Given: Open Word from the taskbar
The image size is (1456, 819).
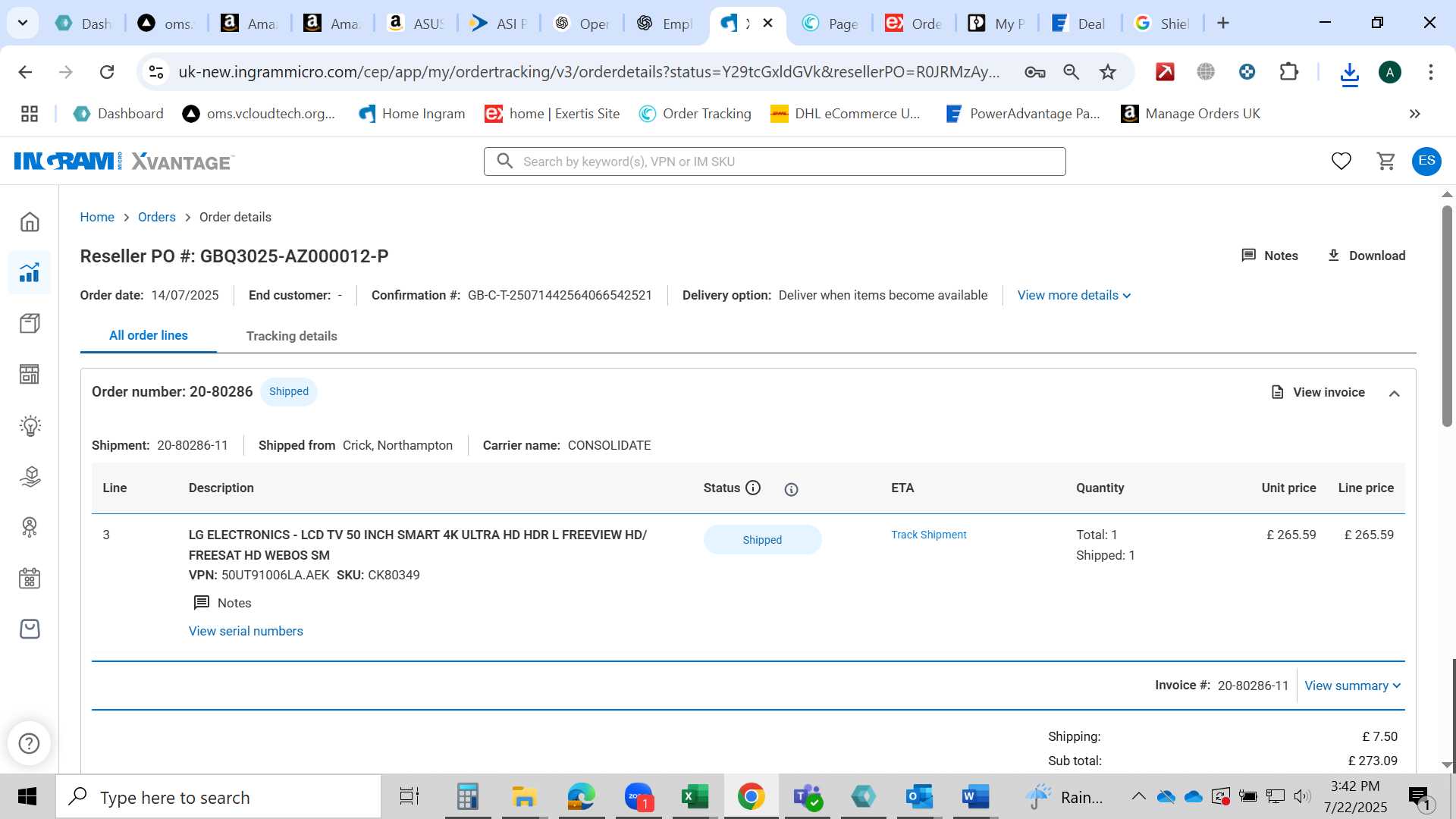Looking at the screenshot, I should (975, 797).
